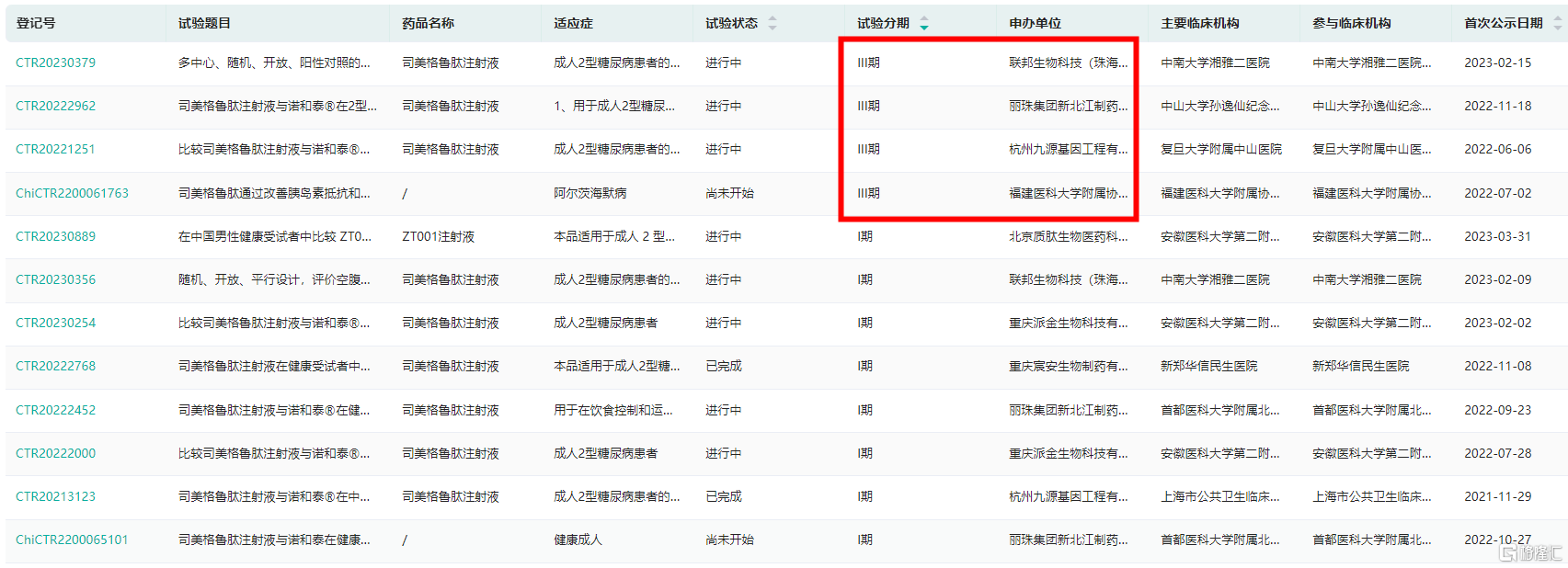Select indication 用于在饮食控制和运...
The width and height of the screenshot is (1568, 568).
point(612,410)
